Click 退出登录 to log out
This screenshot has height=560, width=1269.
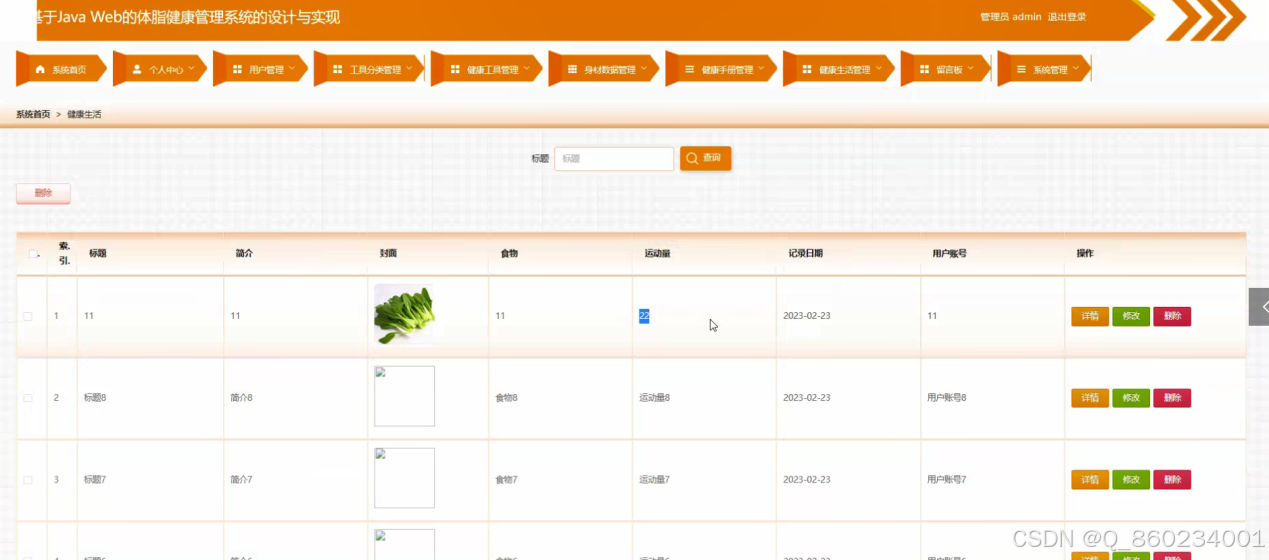click(1067, 17)
